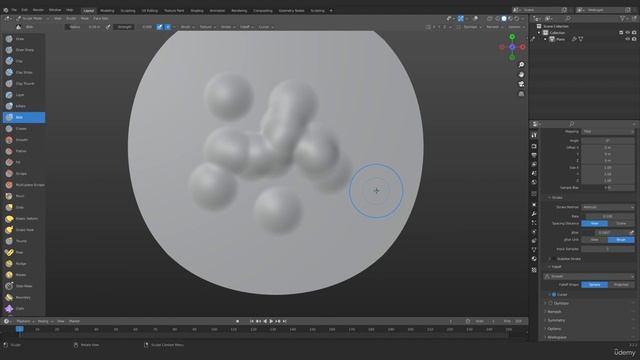The height and width of the screenshot is (360, 640).
Task: Open the Texture dropdown in tool header
Action: coord(207,27)
